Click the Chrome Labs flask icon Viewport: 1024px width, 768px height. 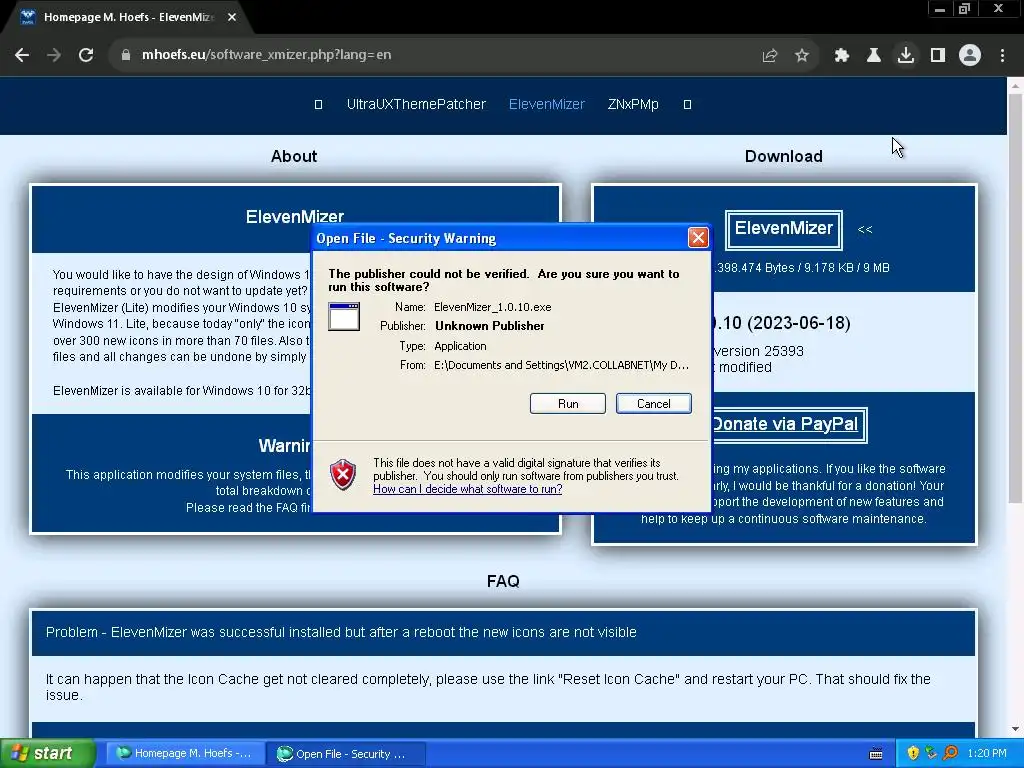click(x=874, y=56)
